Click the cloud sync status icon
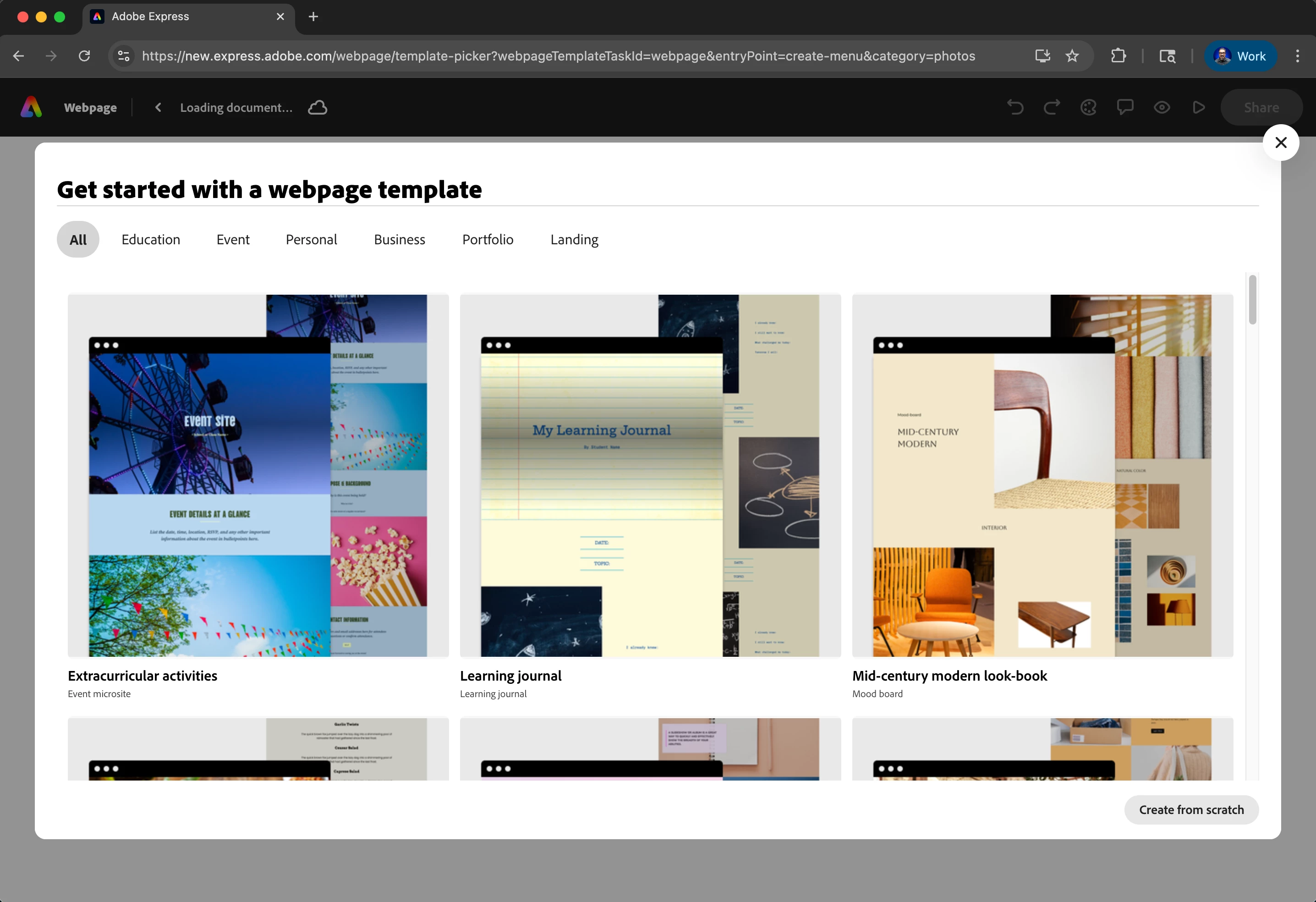 coord(318,108)
